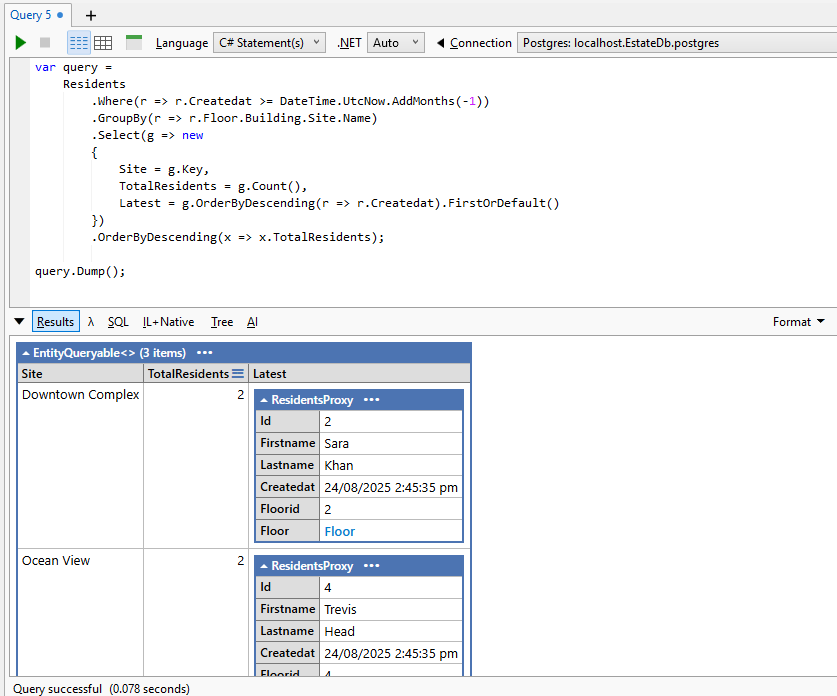Open the .NET version dropdown set to Auto
Image resolution: width=837 pixels, height=696 pixels.
(x=396, y=43)
